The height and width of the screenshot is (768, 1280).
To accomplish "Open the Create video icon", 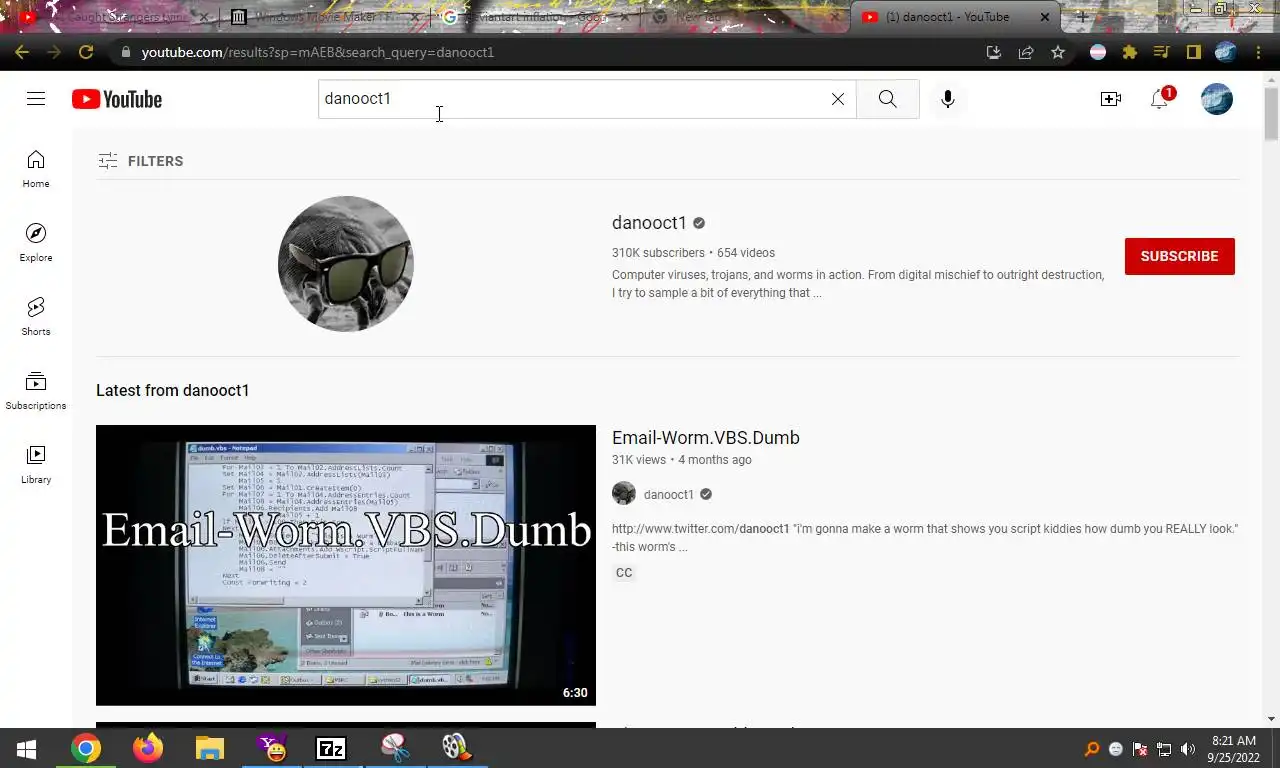I will point(1111,99).
